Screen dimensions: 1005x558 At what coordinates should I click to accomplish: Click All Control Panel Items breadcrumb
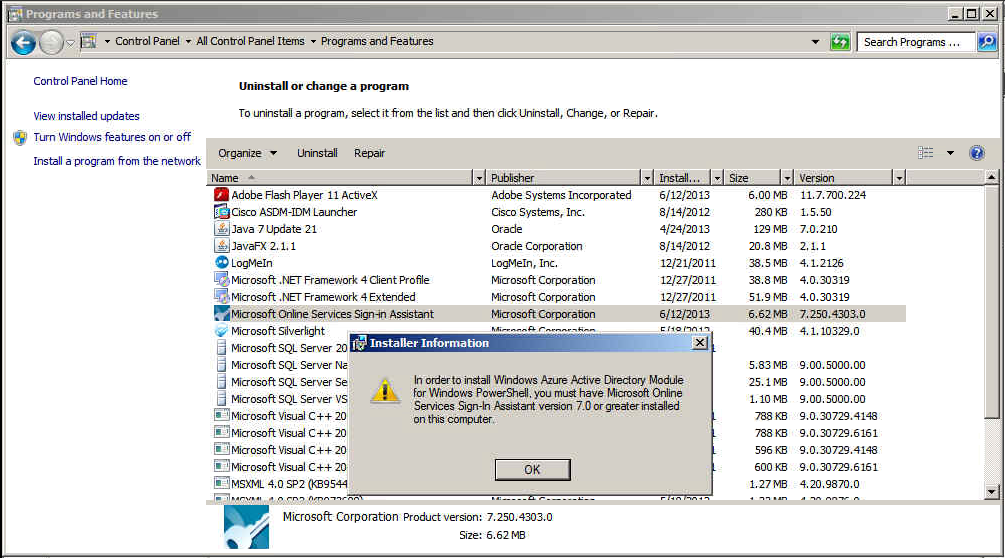[x=251, y=41]
